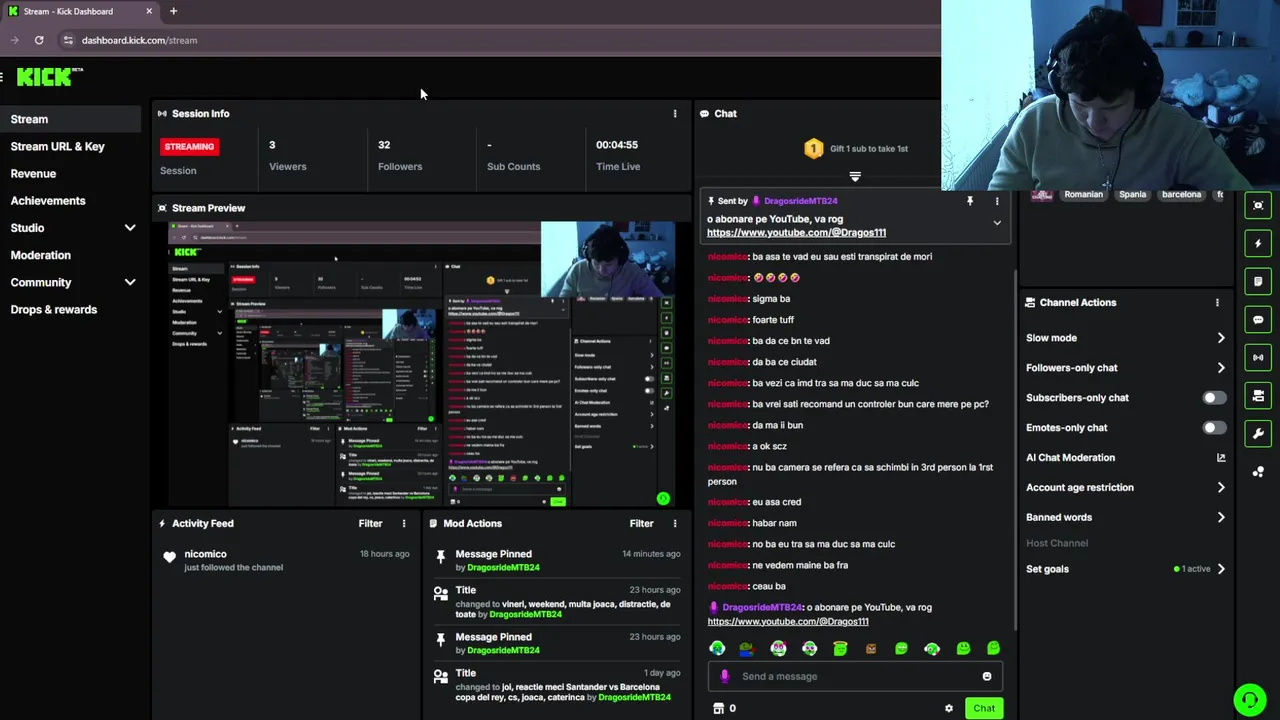
Task: Click the stream preview thumbnail
Action: click(x=422, y=364)
